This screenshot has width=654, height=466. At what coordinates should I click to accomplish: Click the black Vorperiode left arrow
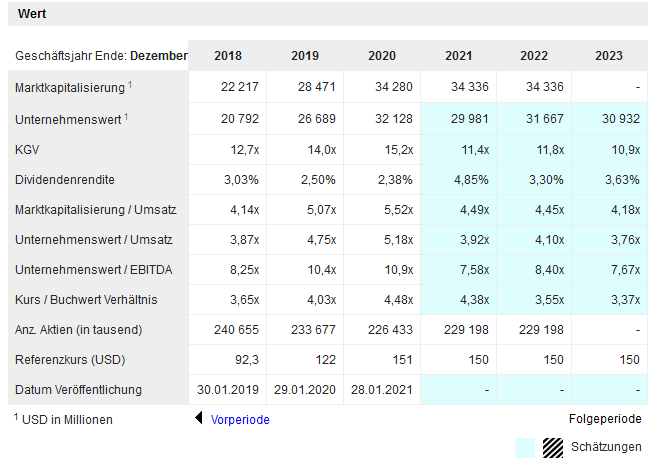(x=199, y=419)
